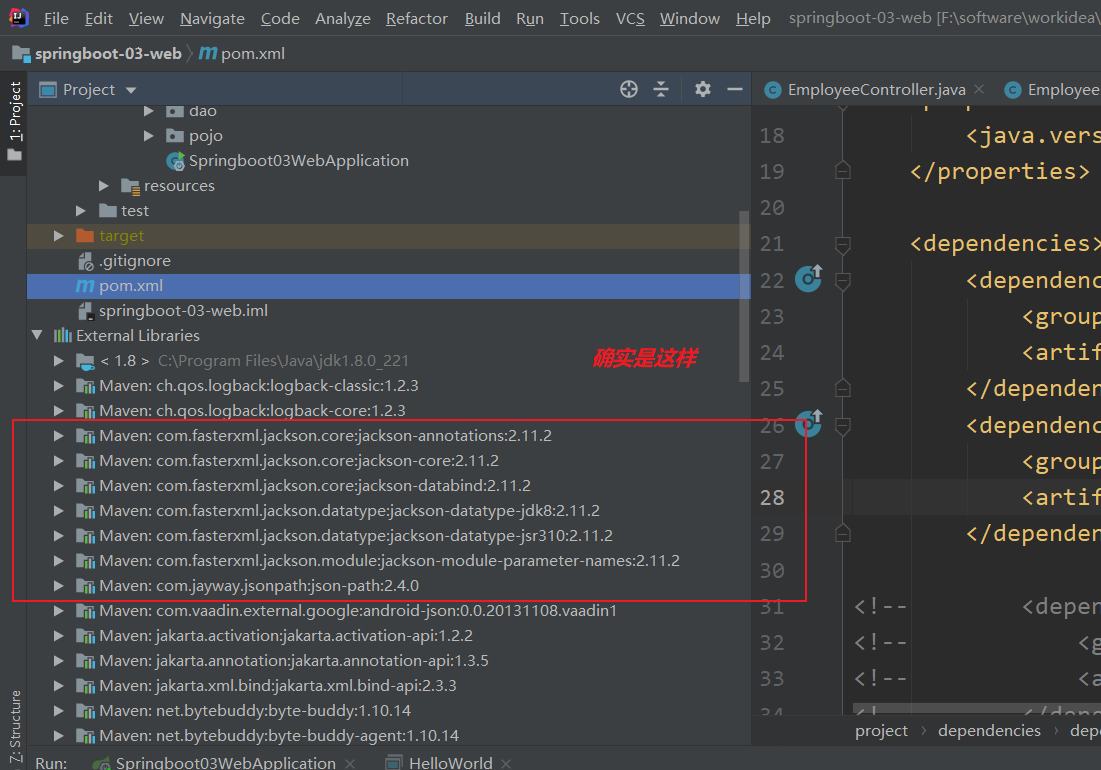The image size is (1101, 770).
Task: Expand the json-path:2.4.0 library node
Action: click(59, 585)
